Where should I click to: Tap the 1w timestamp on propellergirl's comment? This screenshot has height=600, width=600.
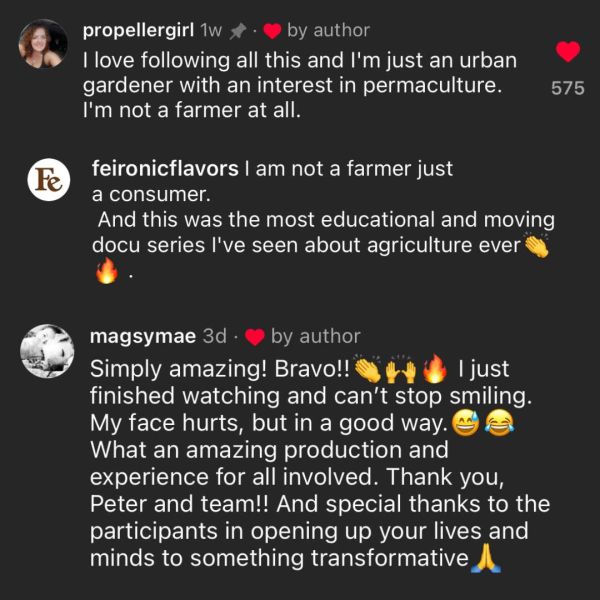211,30
